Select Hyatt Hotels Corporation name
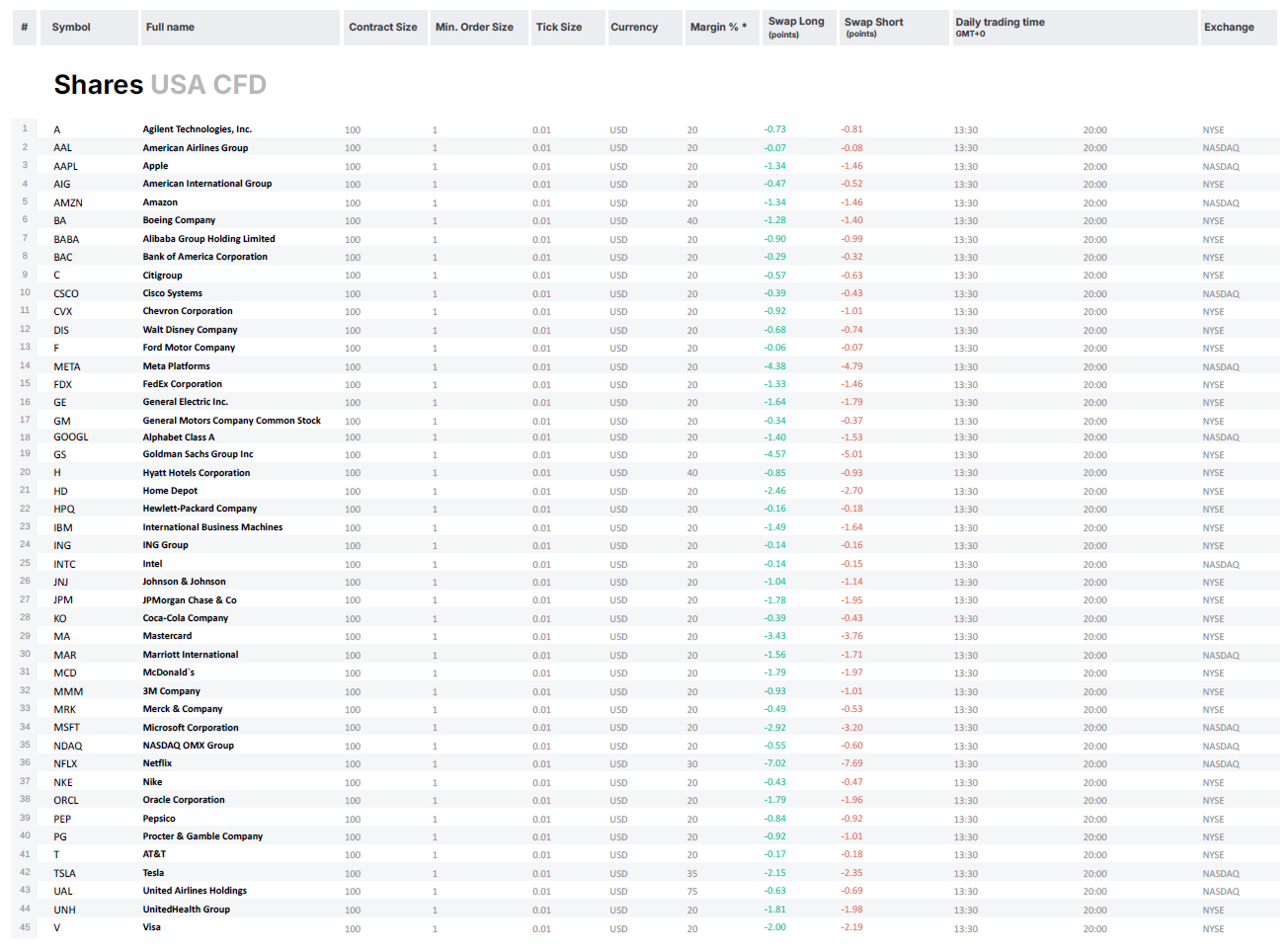The width and height of the screenshot is (1288, 949). tap(196, 473)
